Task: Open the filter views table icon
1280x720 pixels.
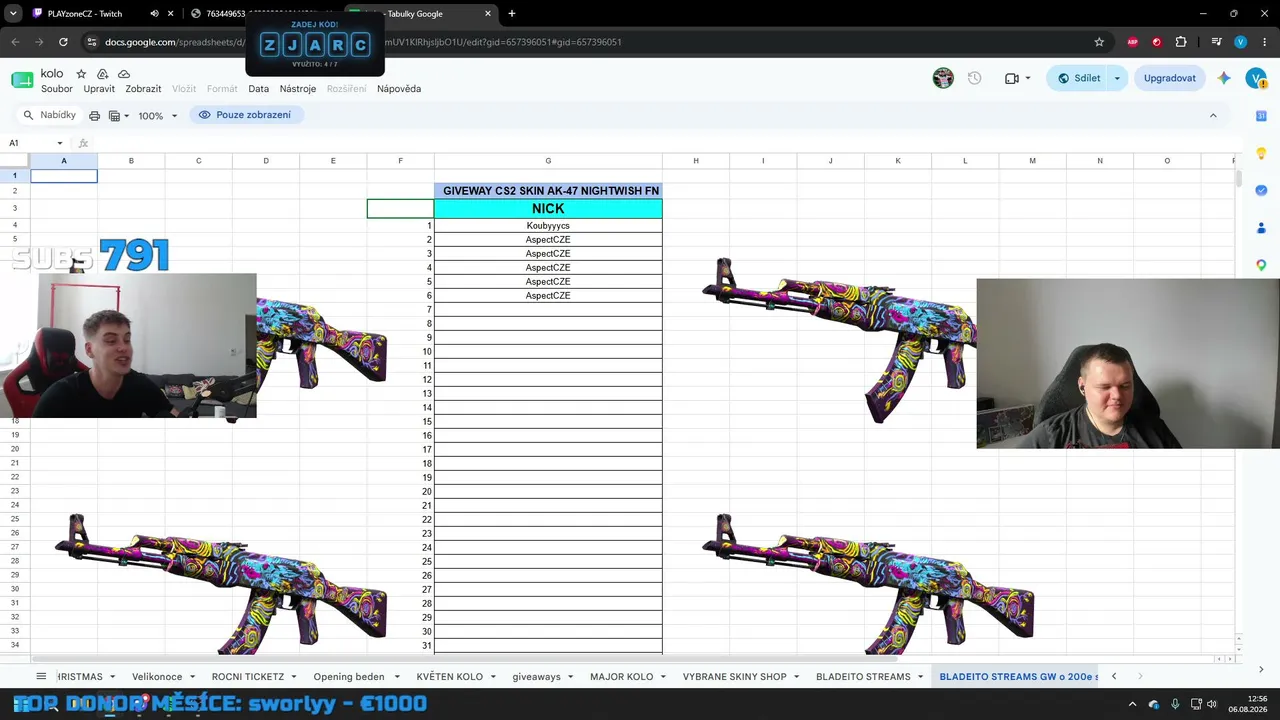Action: pos(118,116)
